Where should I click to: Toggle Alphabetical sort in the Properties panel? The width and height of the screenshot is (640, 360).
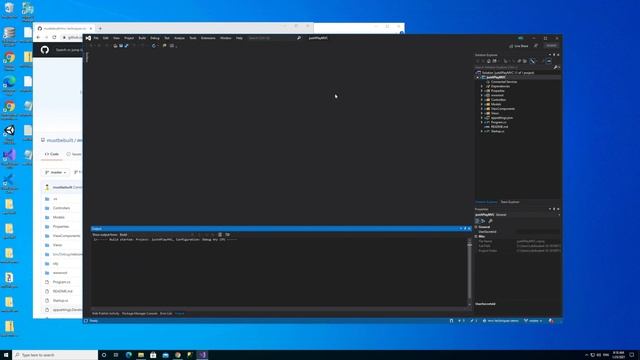click(x=483, y=221)
